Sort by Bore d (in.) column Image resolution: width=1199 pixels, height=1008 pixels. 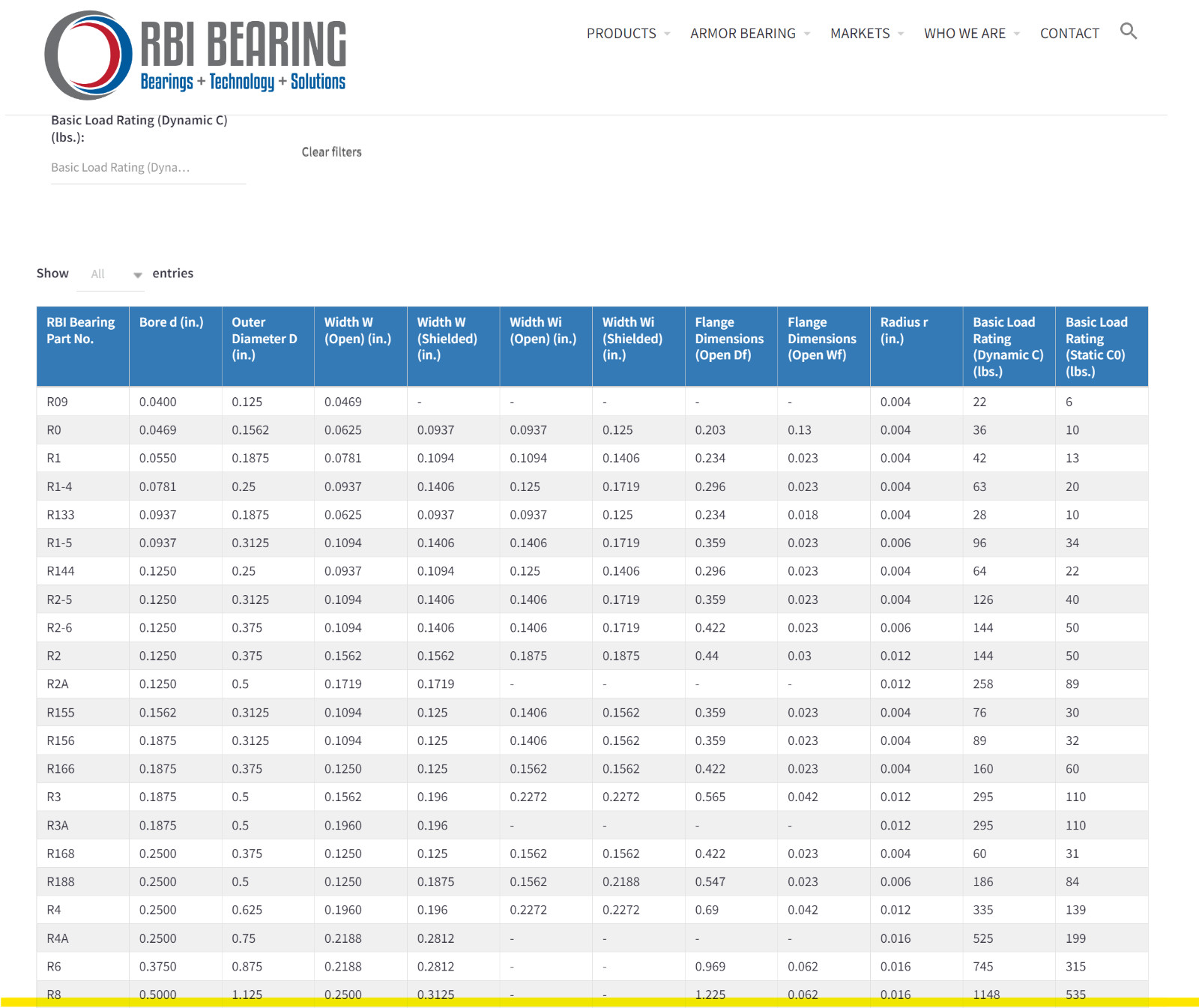coord(175,346)
